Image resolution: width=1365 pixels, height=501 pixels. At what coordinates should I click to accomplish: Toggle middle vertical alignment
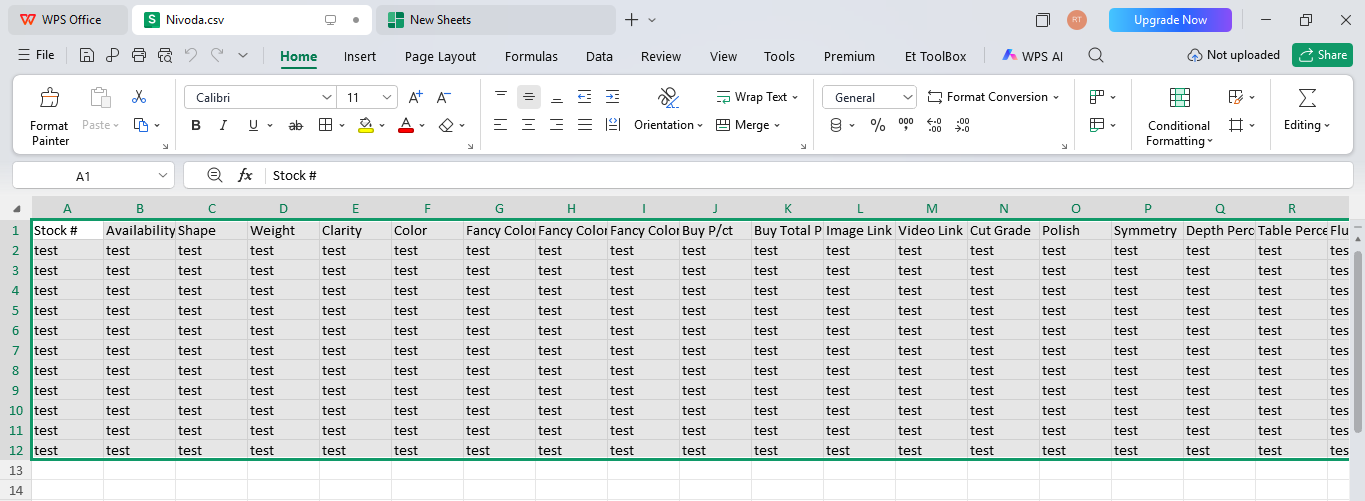[x=529, y=97]
